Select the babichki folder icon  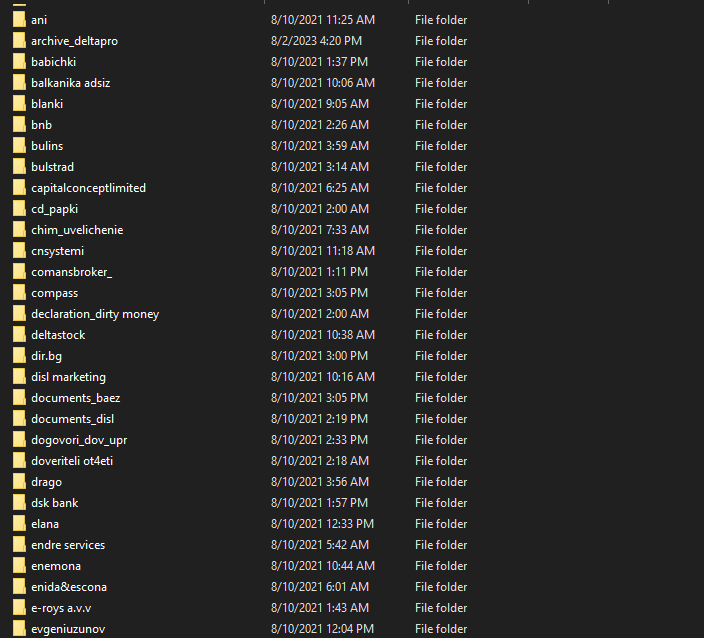tap(19, 62)
